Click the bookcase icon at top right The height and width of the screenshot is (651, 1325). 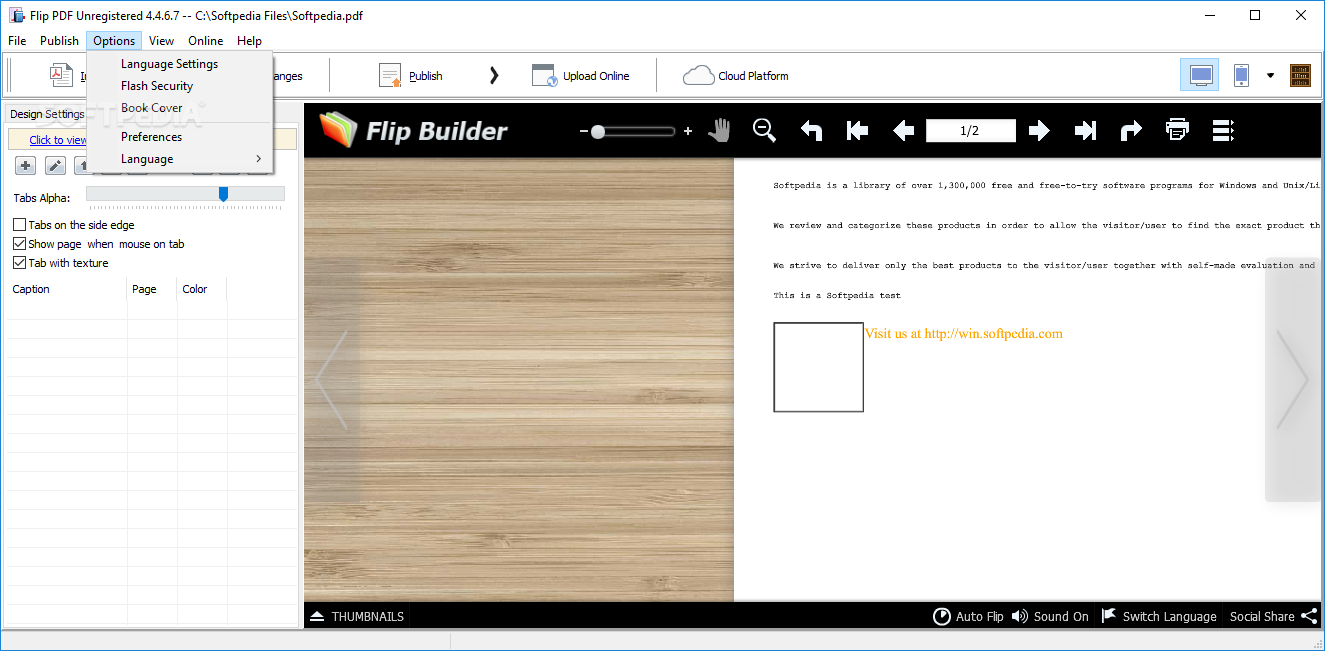[1300, 75]
